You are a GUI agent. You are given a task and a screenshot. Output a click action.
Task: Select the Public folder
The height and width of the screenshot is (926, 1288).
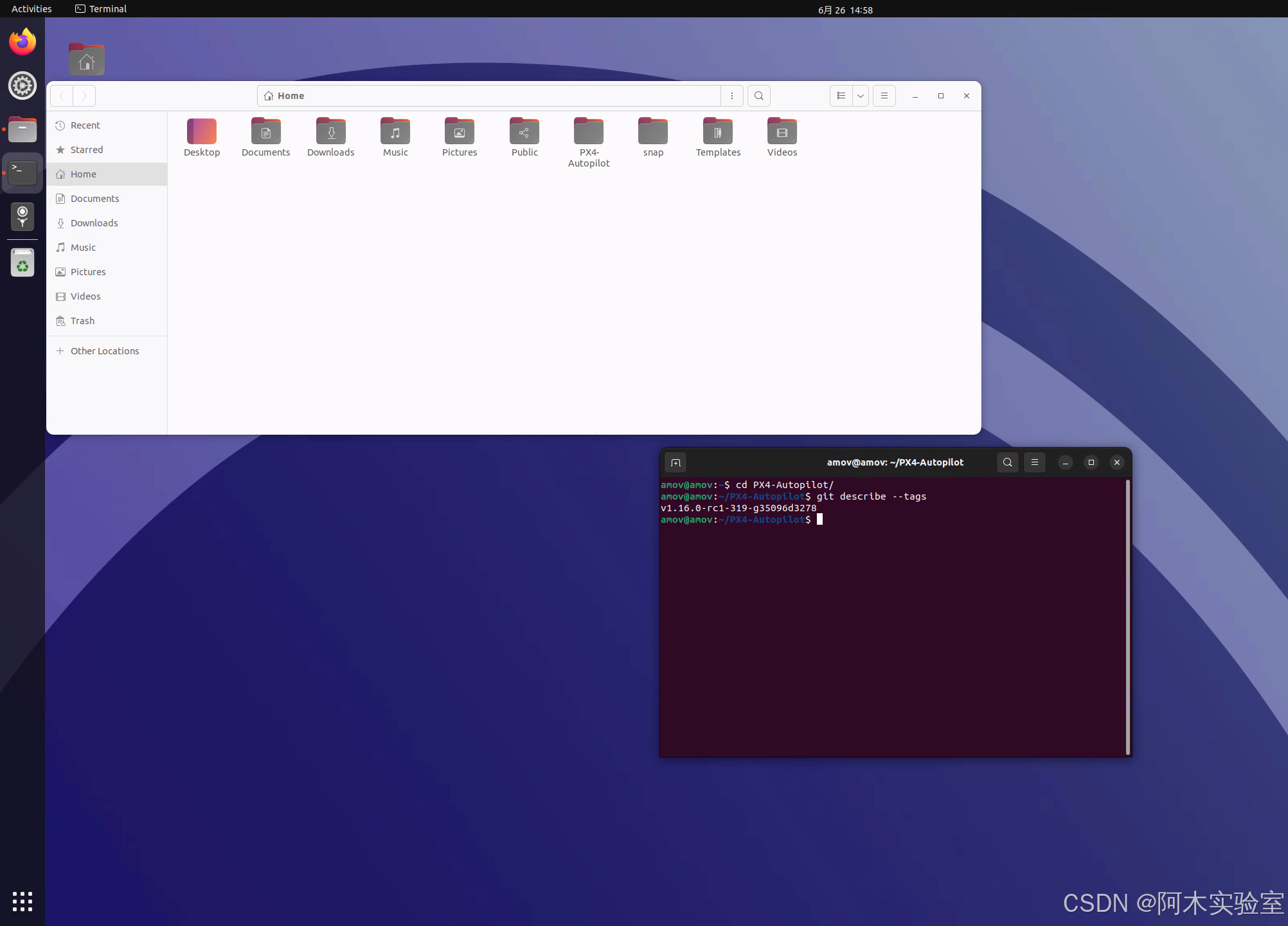[524, 138]
